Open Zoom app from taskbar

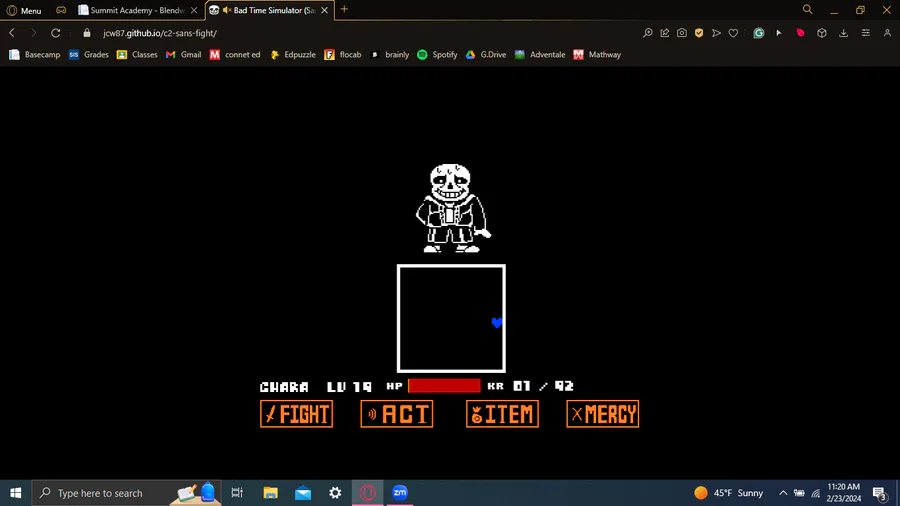(x=400, y=493)
